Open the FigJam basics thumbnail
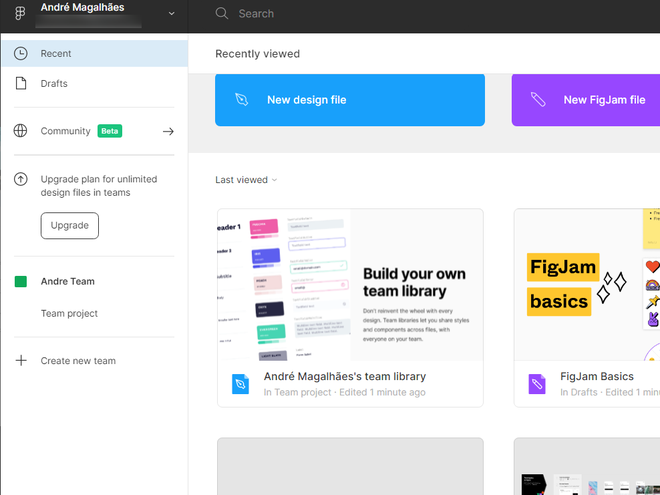660x495 pixels. click(587, 285)
